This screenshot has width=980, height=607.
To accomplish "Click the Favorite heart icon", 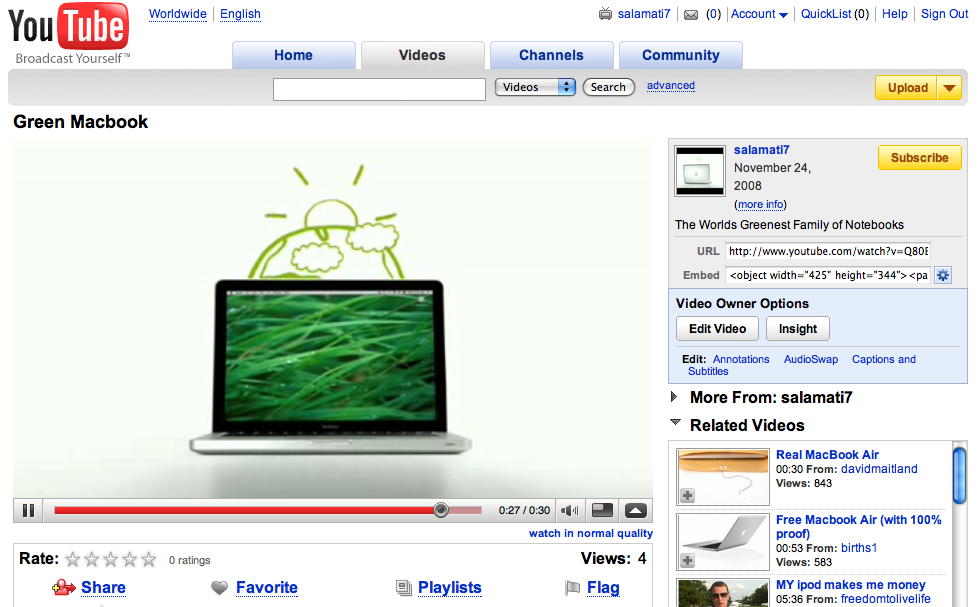I will (219, 588).
